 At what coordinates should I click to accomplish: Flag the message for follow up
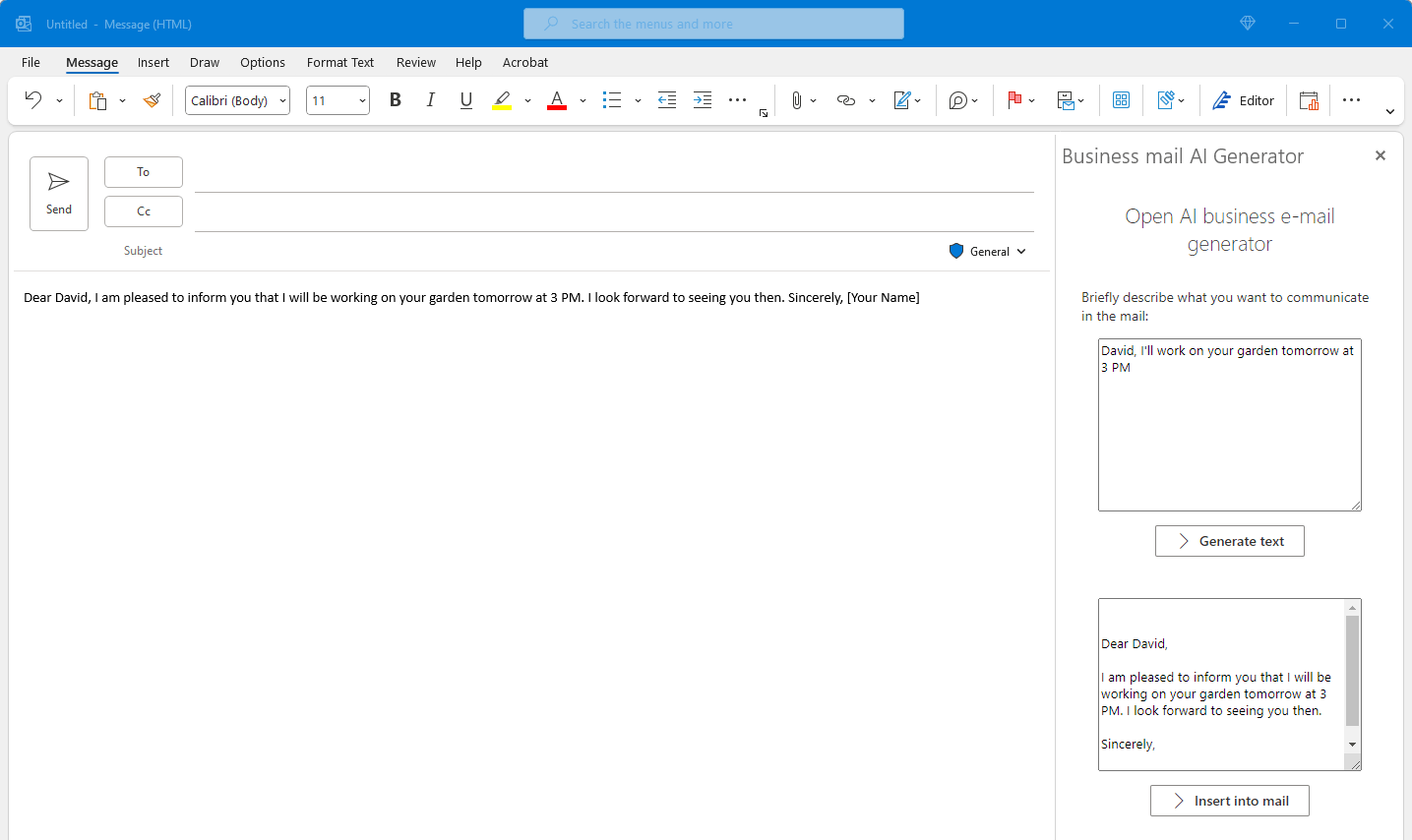1015,99
